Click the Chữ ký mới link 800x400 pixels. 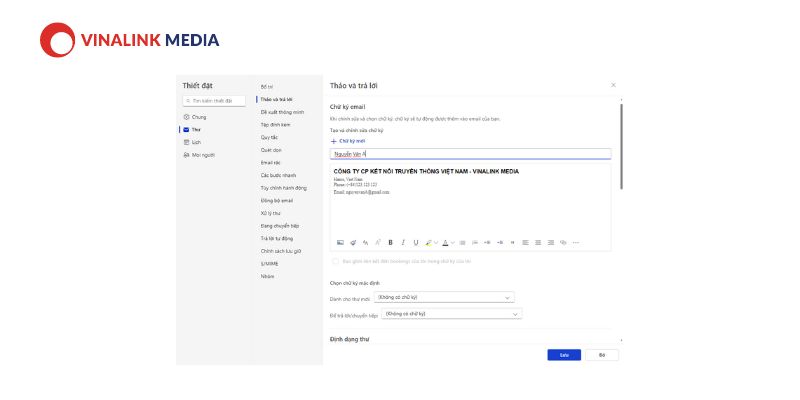[352, 141]
